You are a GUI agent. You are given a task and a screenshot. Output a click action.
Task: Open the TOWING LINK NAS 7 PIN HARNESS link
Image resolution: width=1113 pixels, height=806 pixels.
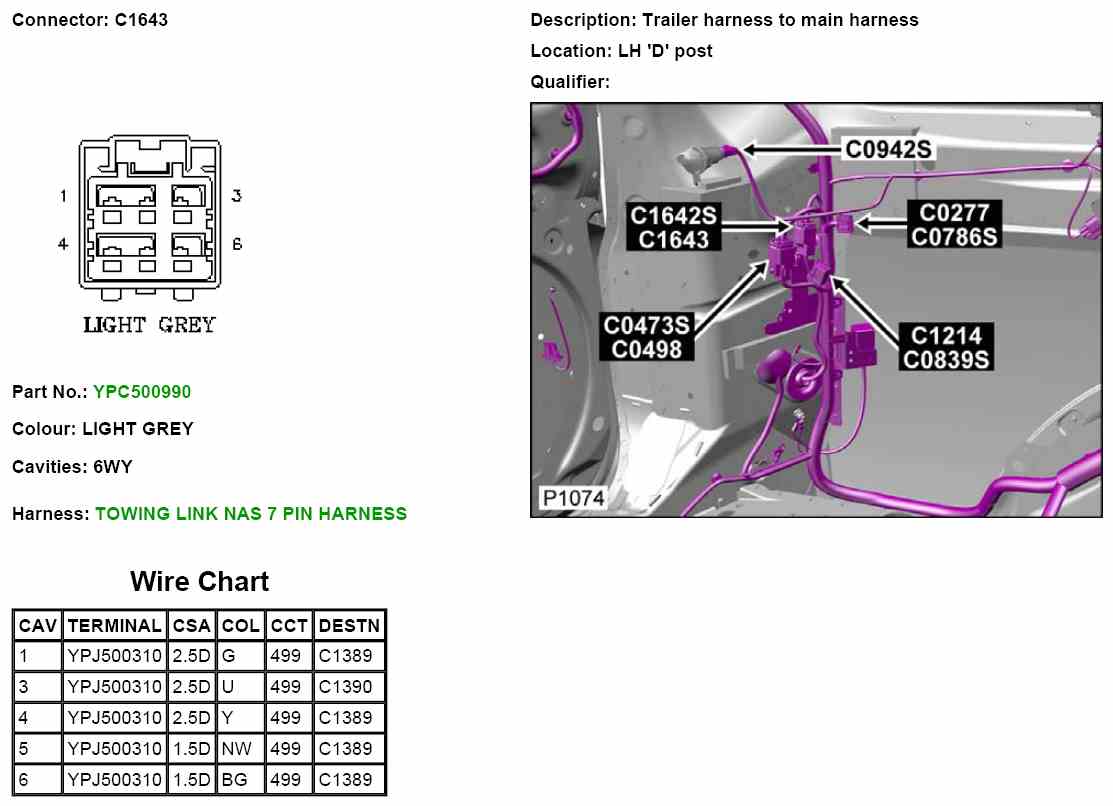250,514
